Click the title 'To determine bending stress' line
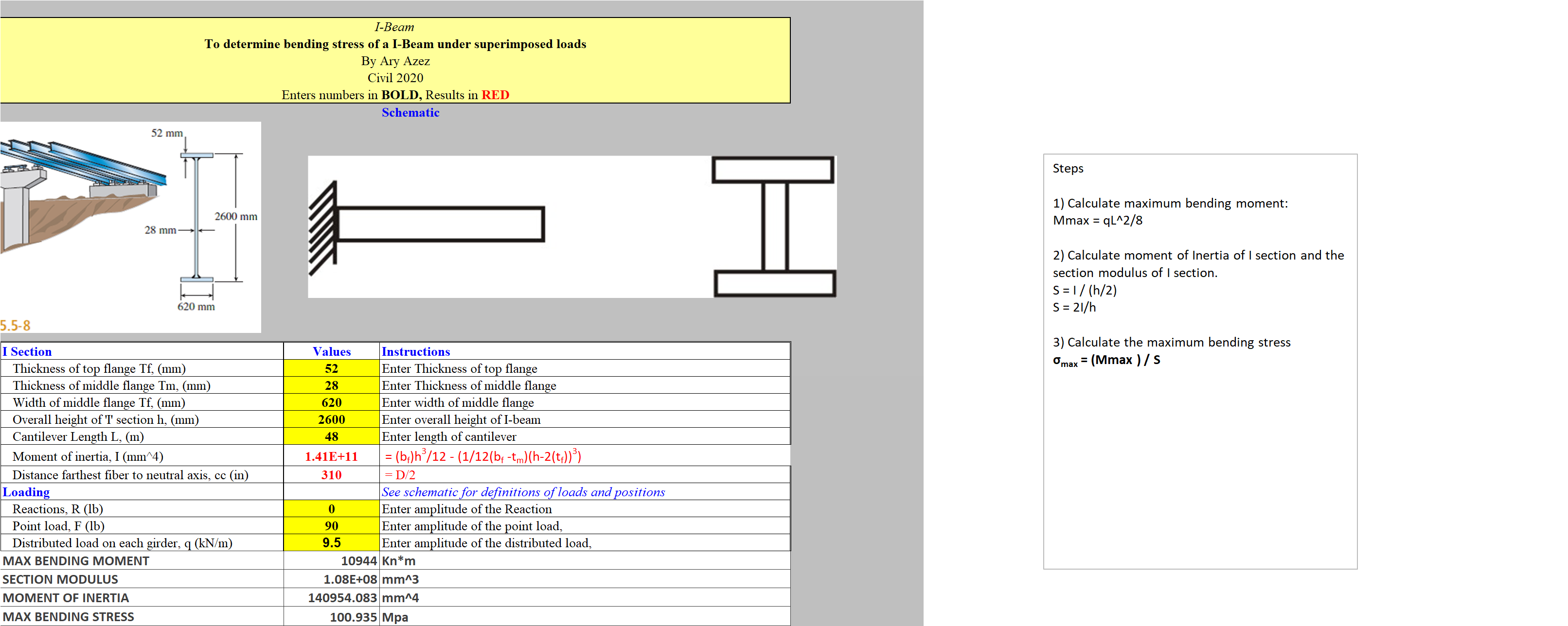Image resolution: width=1568 pixels, height=626 pixels. pyautogui.click(x=395, y=44)
